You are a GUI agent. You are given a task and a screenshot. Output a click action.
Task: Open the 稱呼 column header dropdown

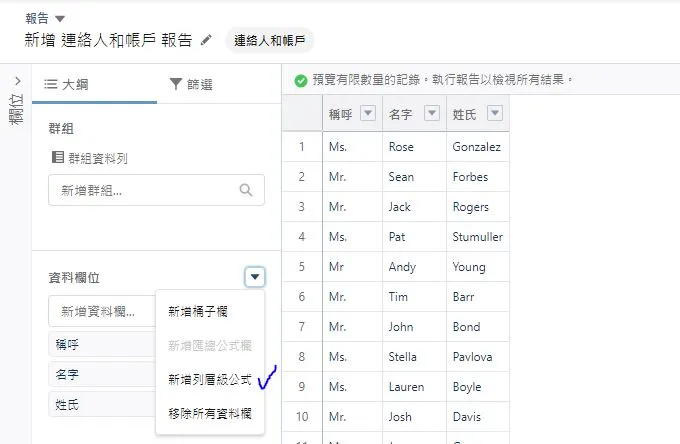click(x=368, y=113)
